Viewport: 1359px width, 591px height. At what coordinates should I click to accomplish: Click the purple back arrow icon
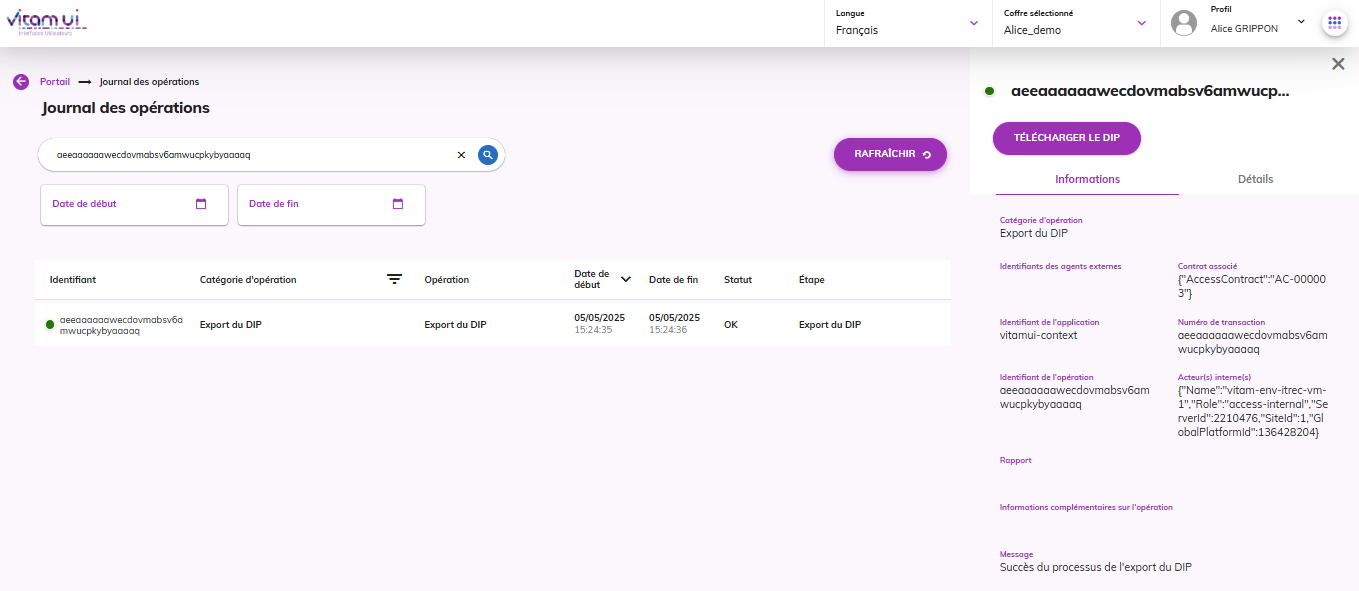click(21, 82)
